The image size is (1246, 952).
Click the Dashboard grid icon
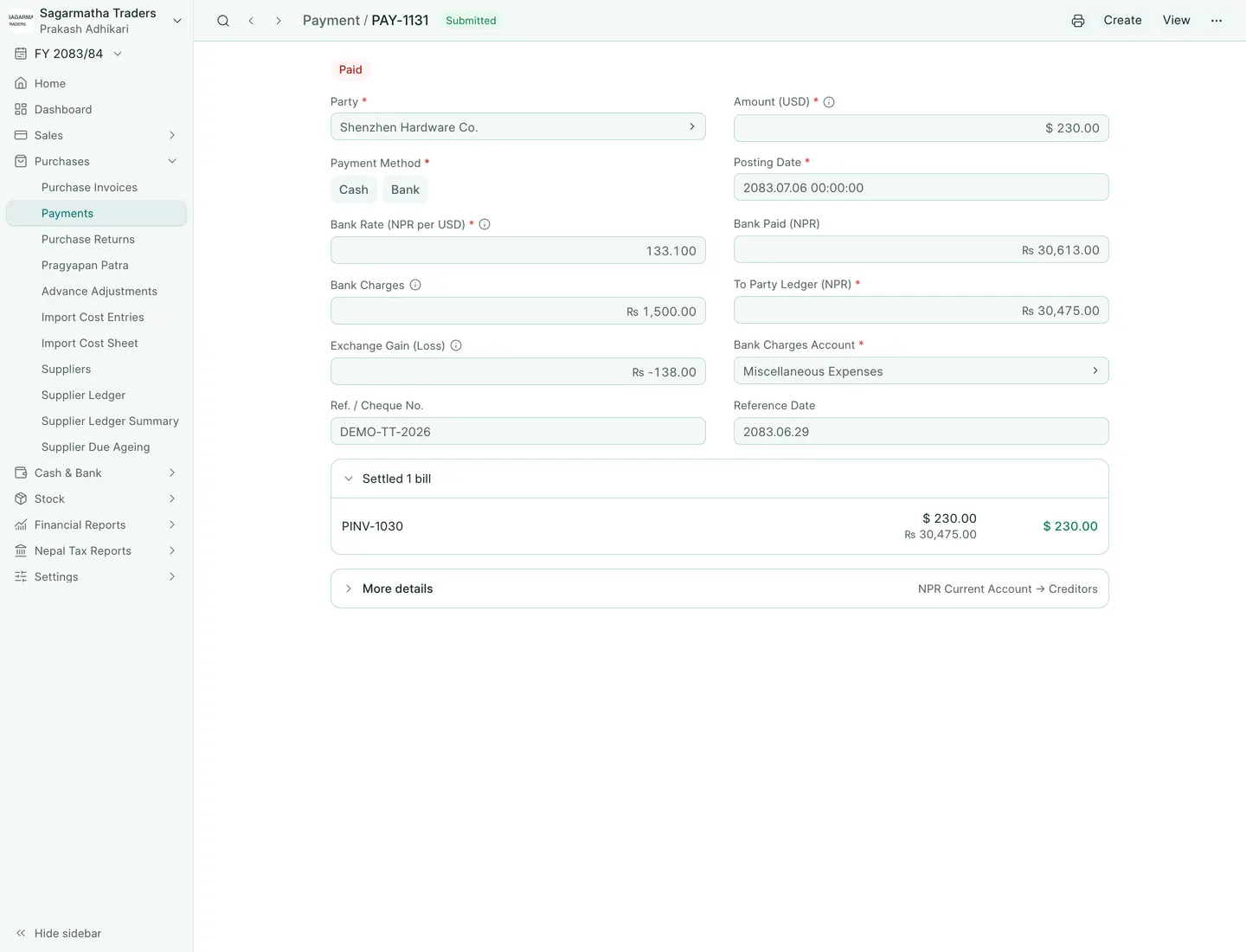tap(21, 109)
